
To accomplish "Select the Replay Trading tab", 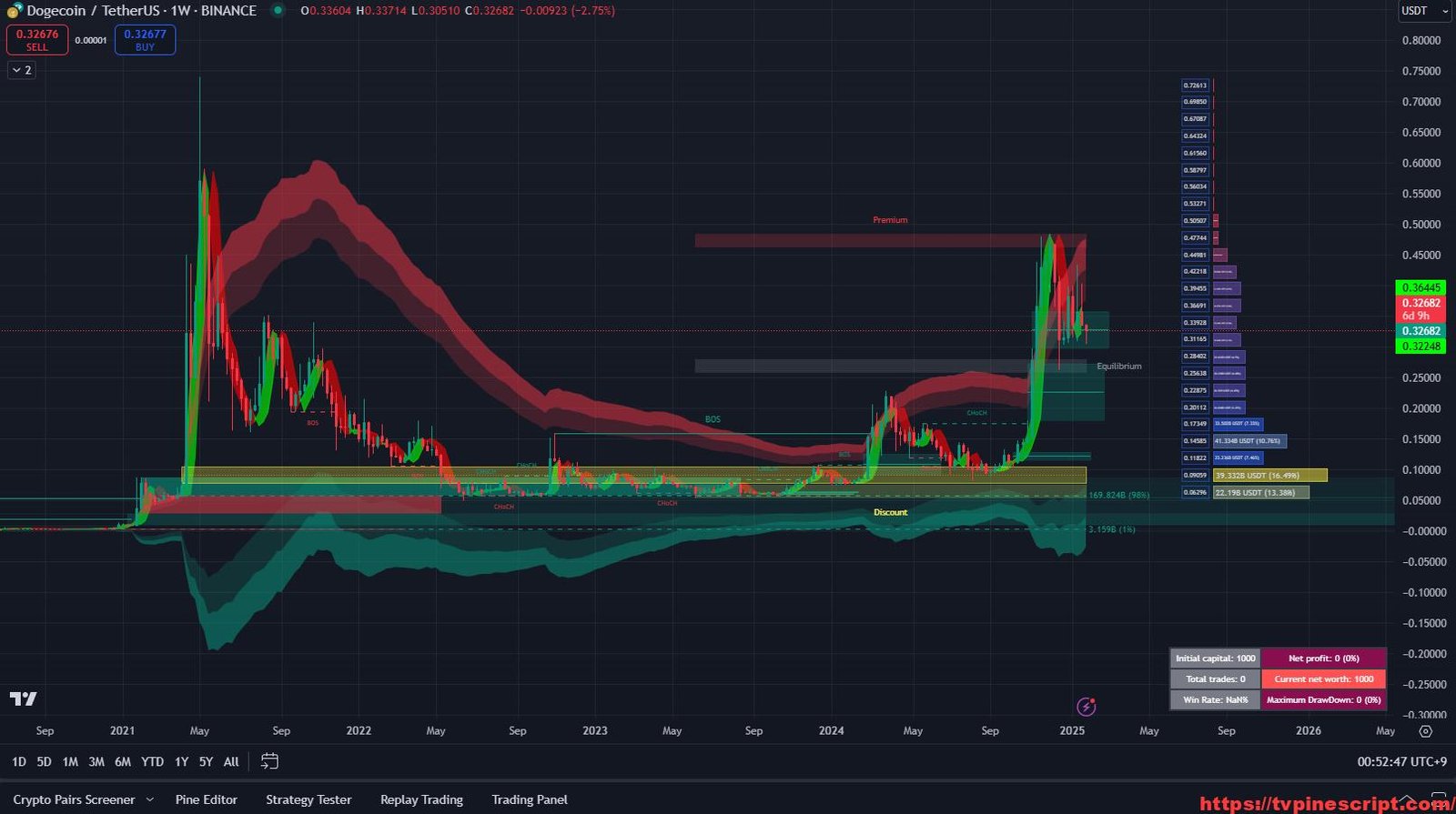I will click(421, 799).
